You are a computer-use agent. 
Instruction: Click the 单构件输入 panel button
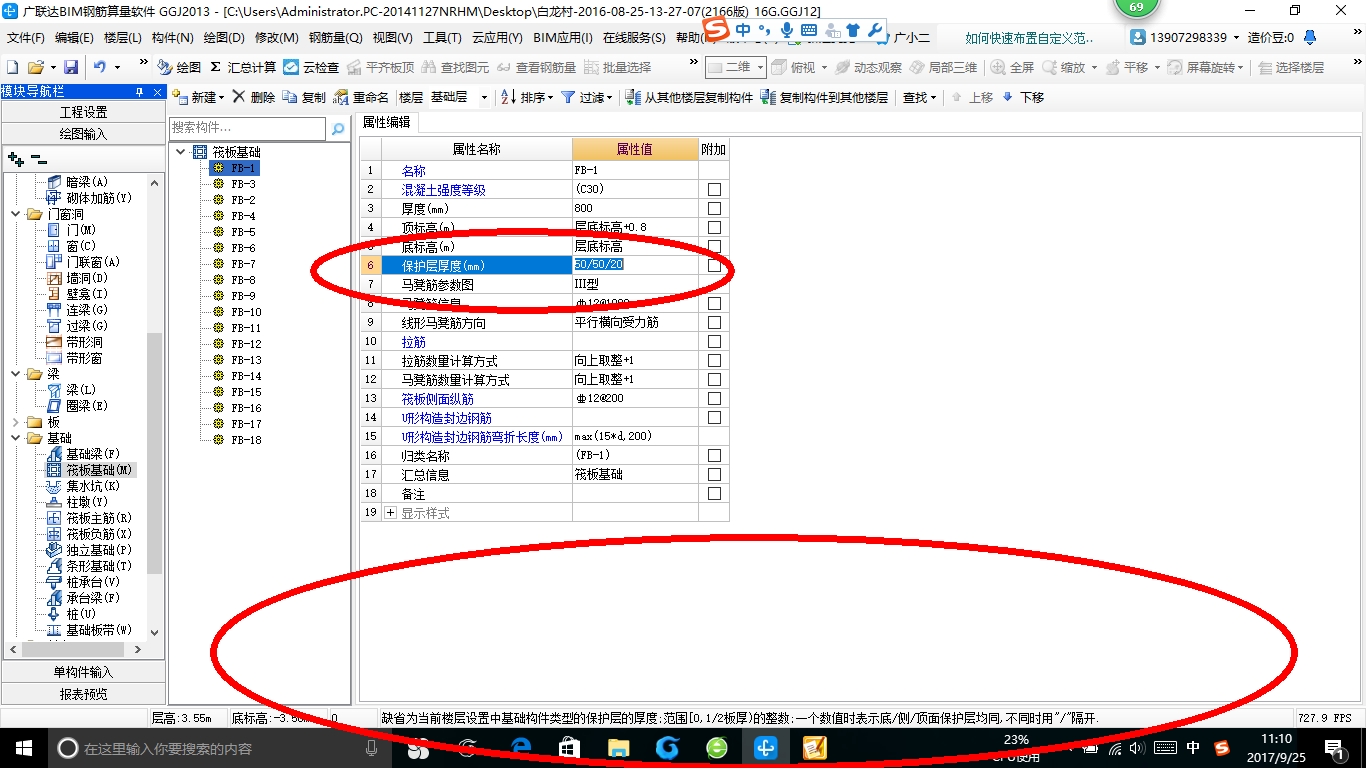[x=83, y=672]
